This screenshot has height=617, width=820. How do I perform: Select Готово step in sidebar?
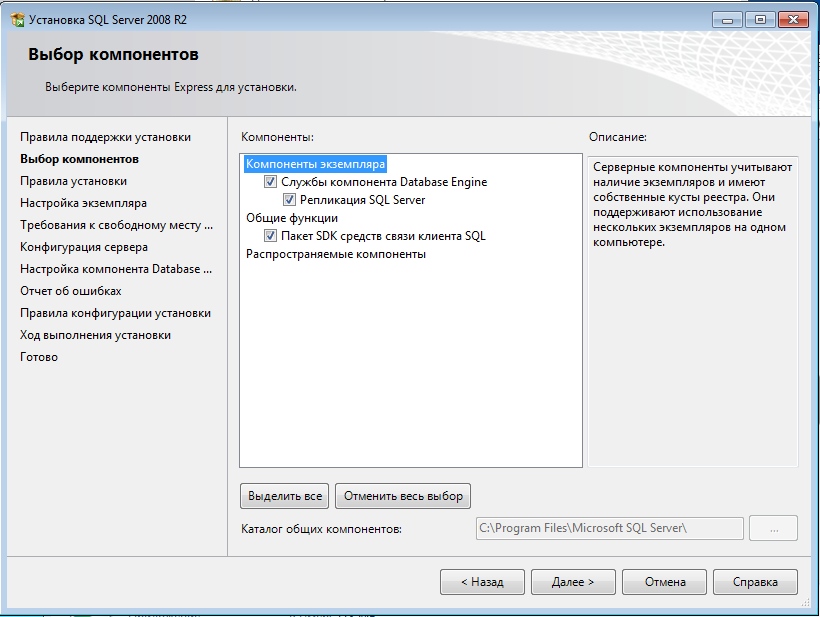tap(39, 357)
